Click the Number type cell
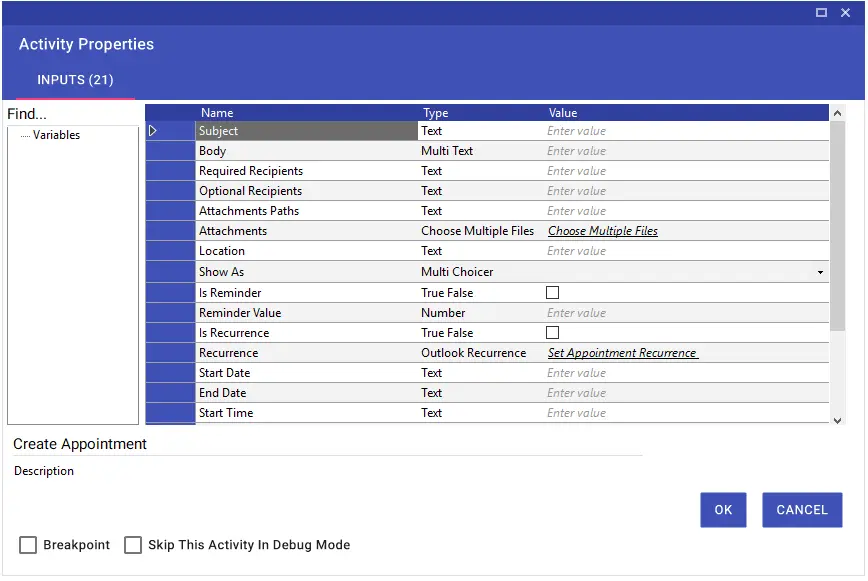This screenshot has height=581, width=868. (481, 313)
